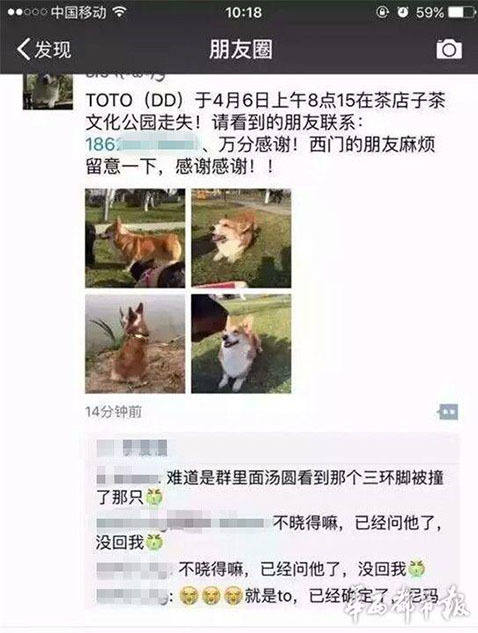This screenshot has width=478, height=633.
Task: Open the poster's corgi avatar
Action: [48, 92]
